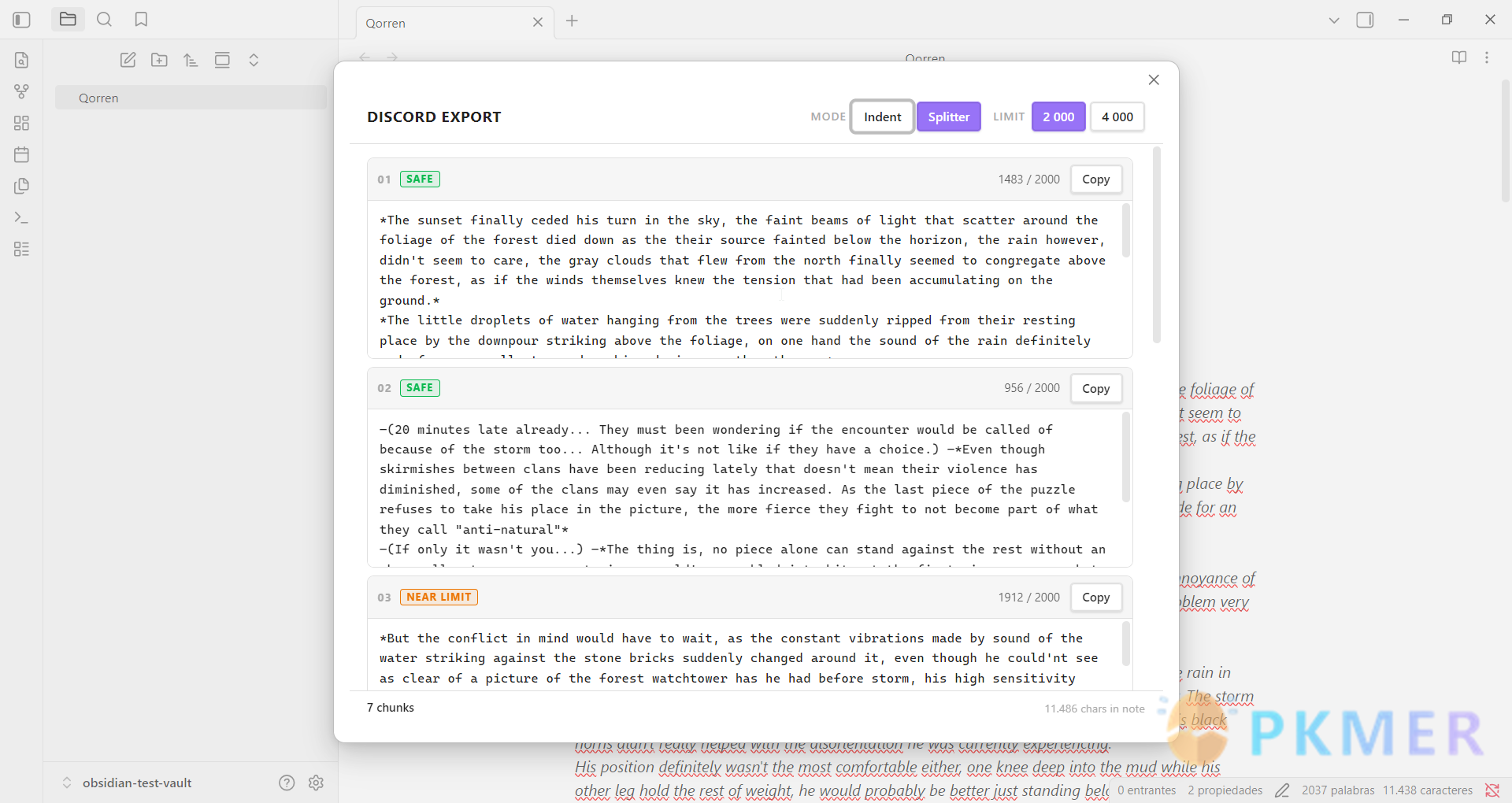The height and width of the screenshot is (803, 1512).
Task: Create a new folder
Action: (x=159, y=60)
